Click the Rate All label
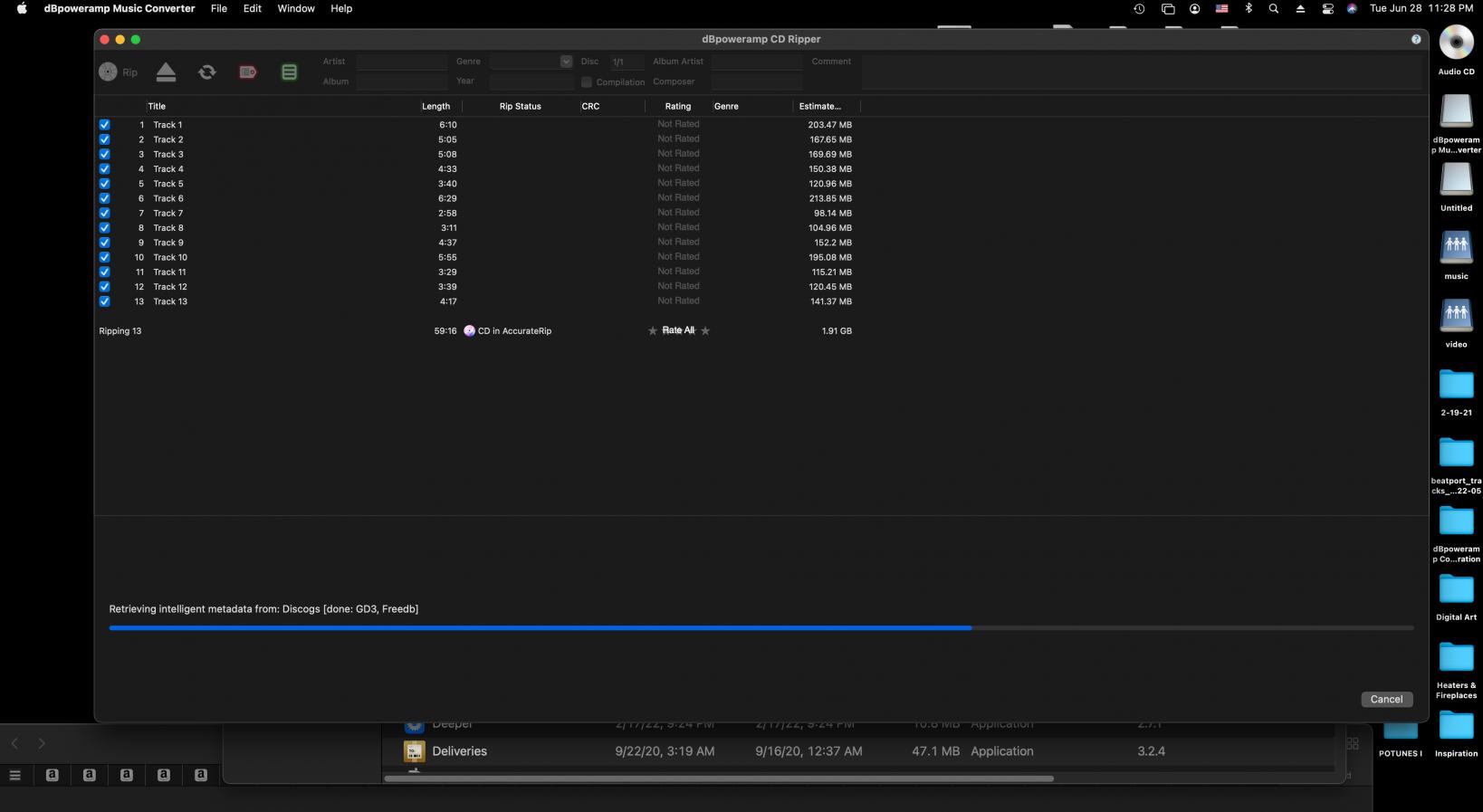The image size is (1483, 812). 678,330
